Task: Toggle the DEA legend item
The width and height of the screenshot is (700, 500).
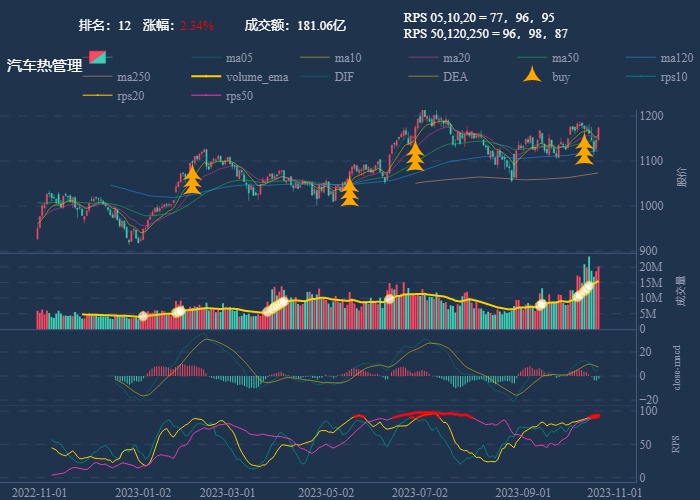Action: pyautogui.click(x=455, y=77)
